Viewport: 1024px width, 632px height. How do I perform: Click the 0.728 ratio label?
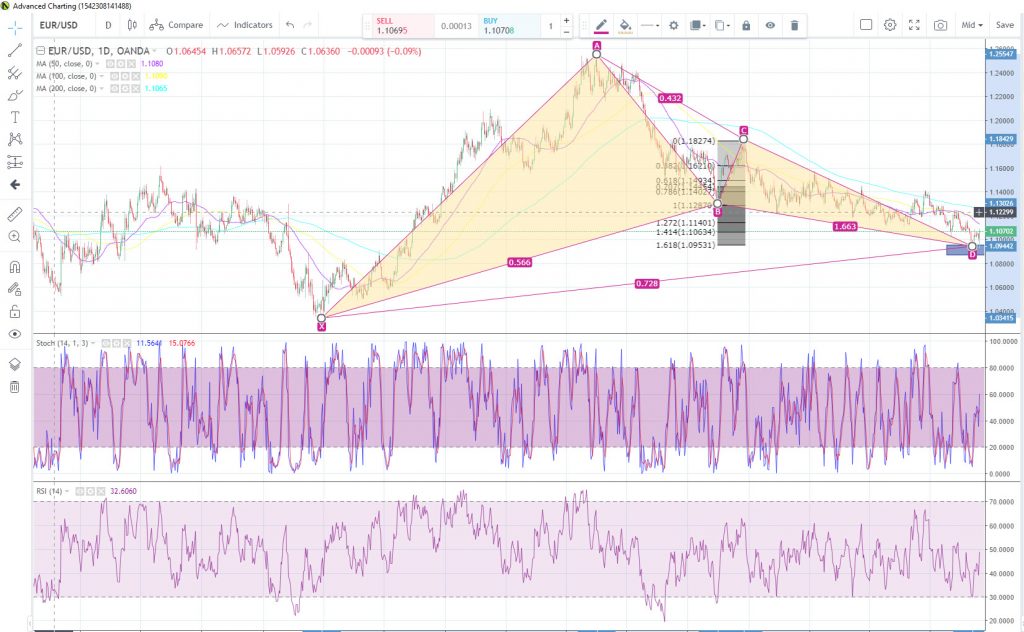pyautogui.click(x=647, y=283)
